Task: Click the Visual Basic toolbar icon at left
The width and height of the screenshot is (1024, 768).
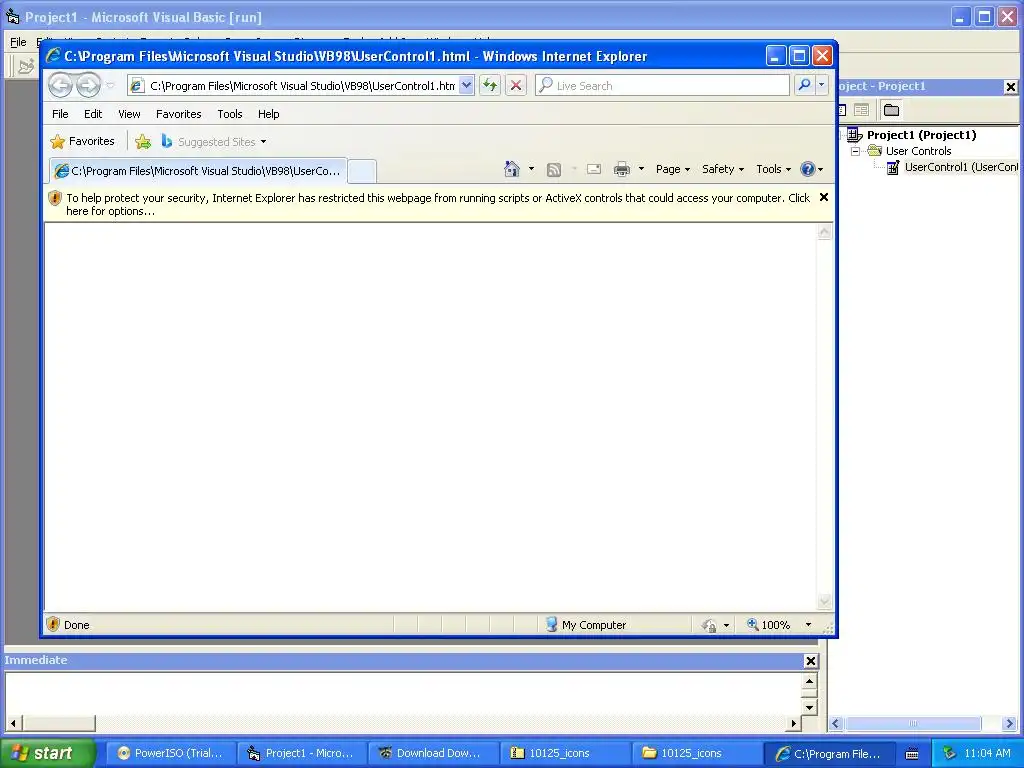Action: click(x=26, y=66)
